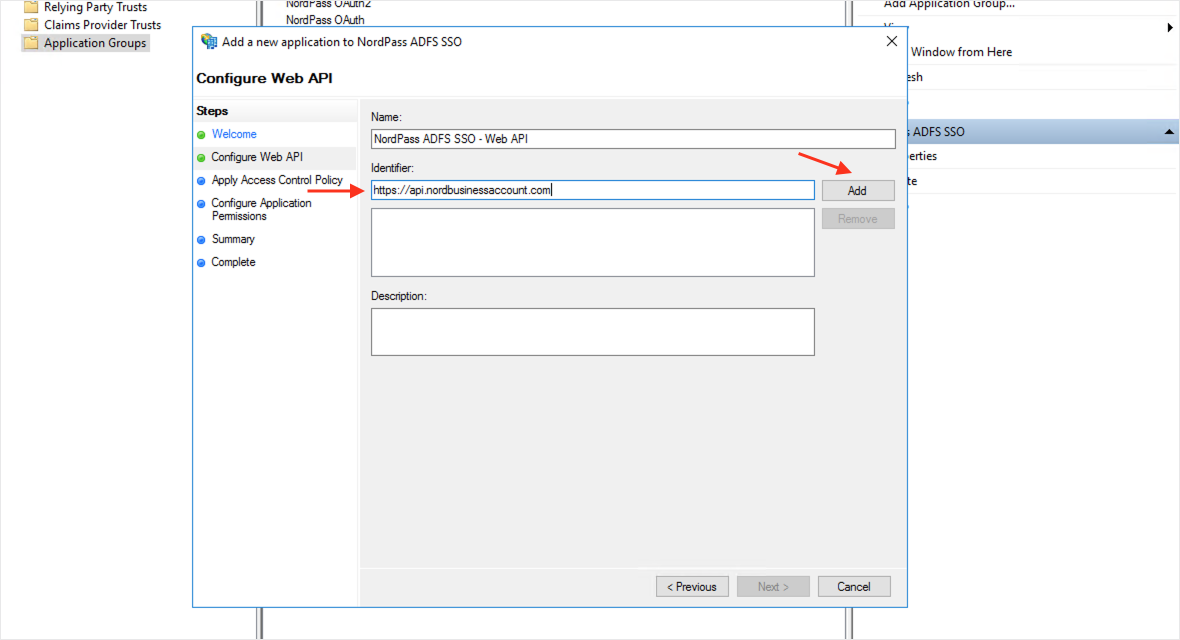Collapse the ADFS SSO actions section
Screen dimensions: 1180x640
(1169, 132)
